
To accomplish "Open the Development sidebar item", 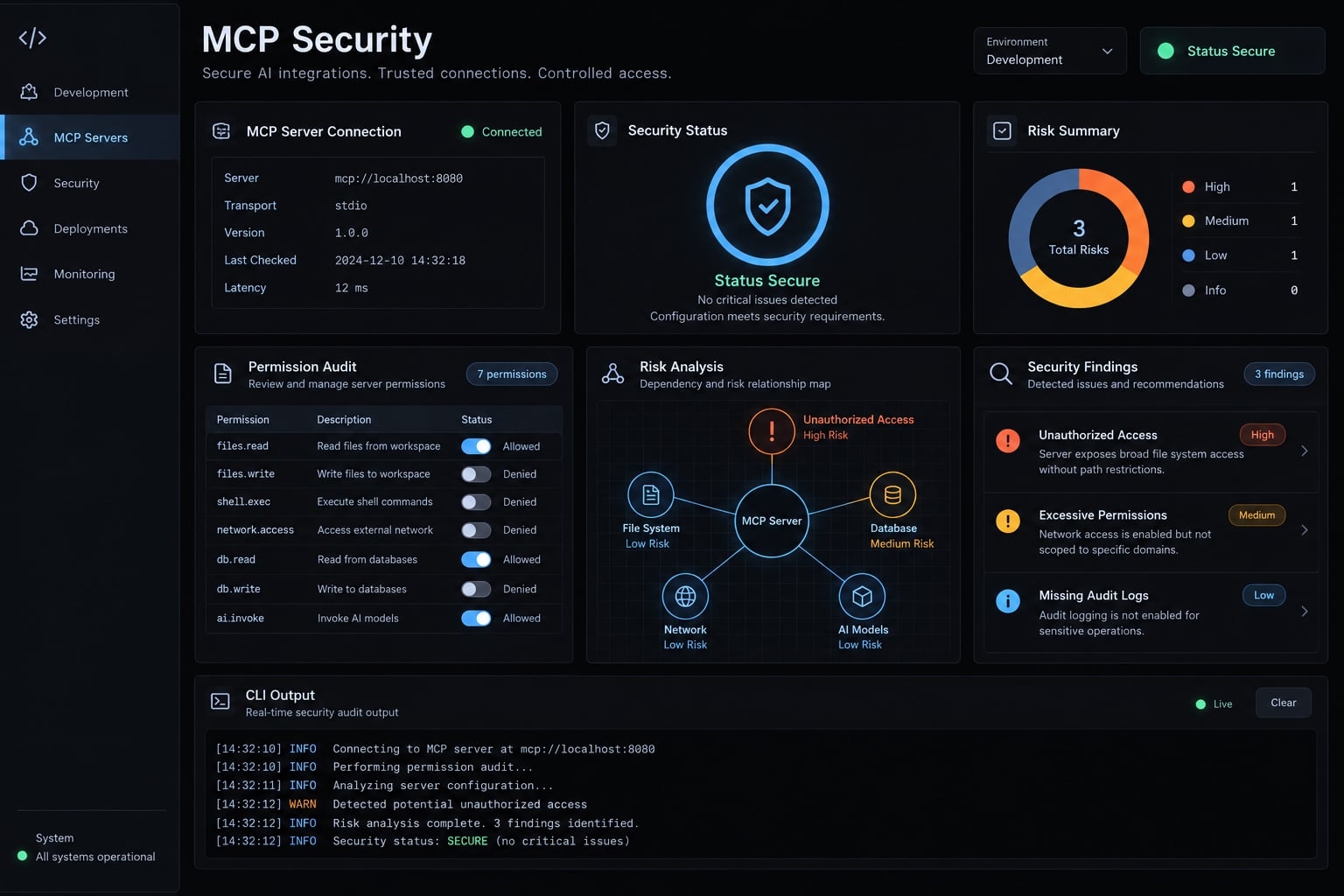I will (89, 92).
